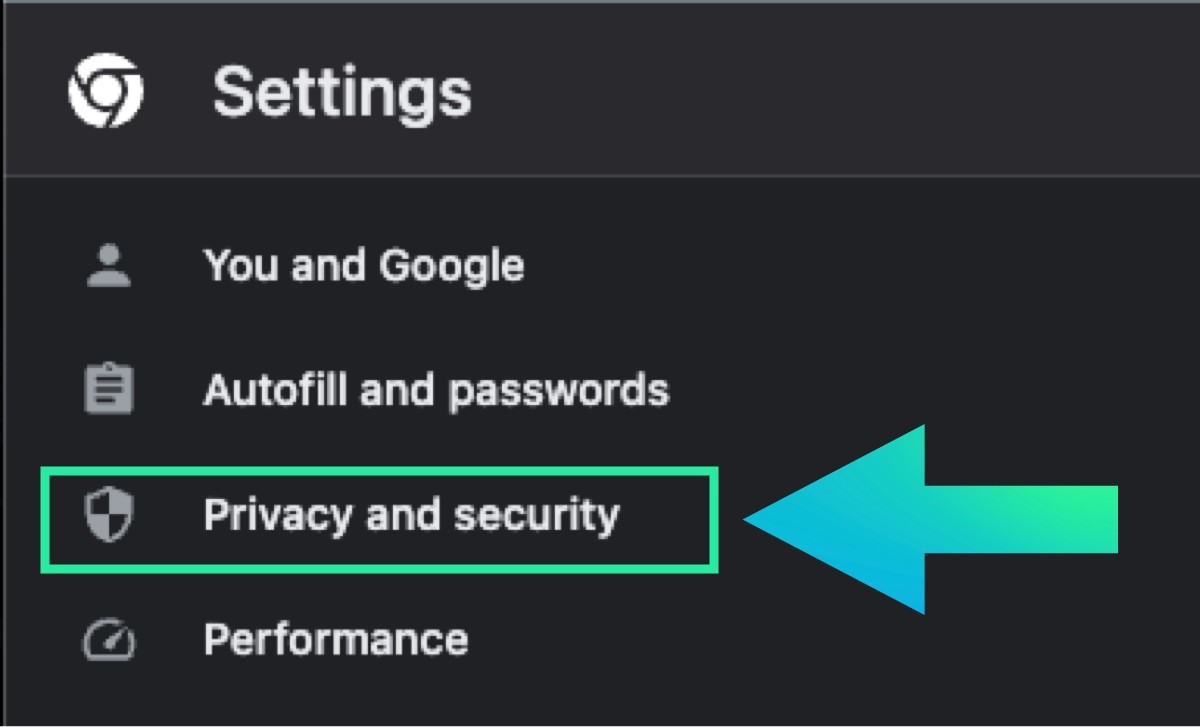Go to the Performance settings page

tap(335, 640)
